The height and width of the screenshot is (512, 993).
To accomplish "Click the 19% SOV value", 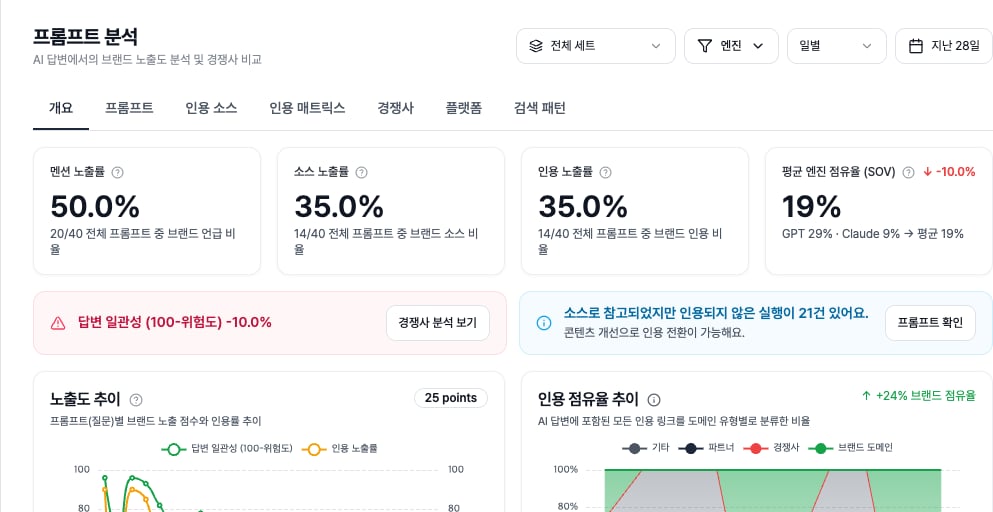I will (812, 207).
